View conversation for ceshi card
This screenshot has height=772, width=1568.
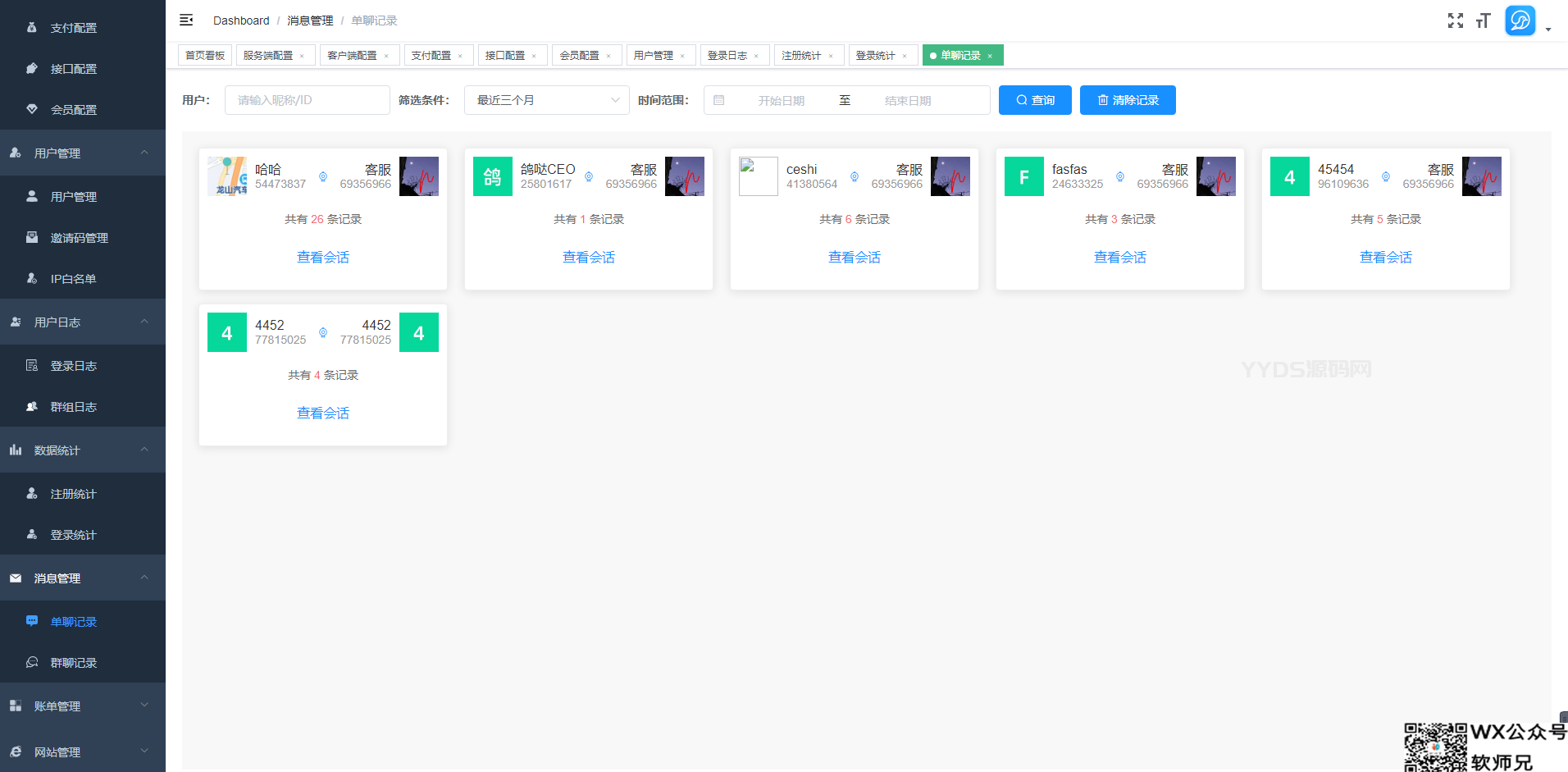[855, 257]
